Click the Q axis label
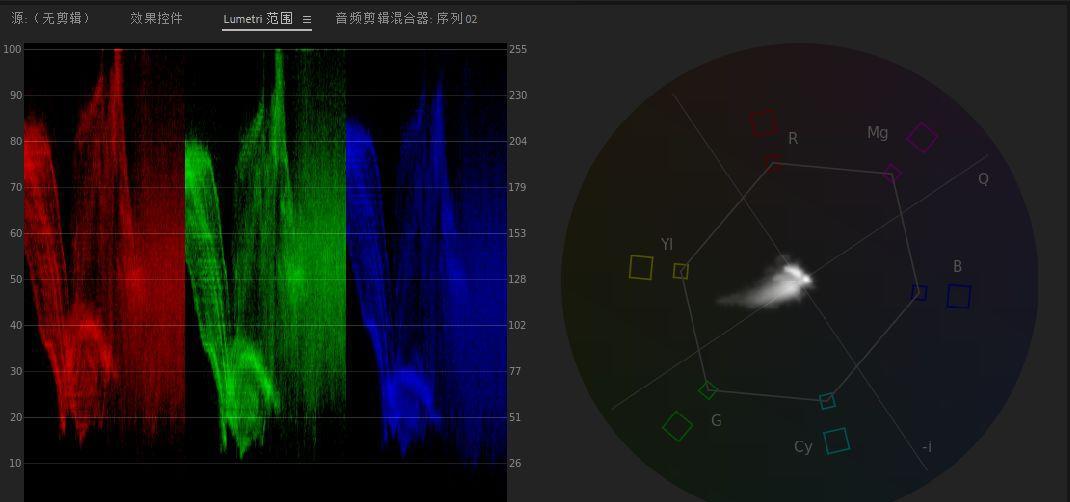1070x502 pixels. (983, 179)
